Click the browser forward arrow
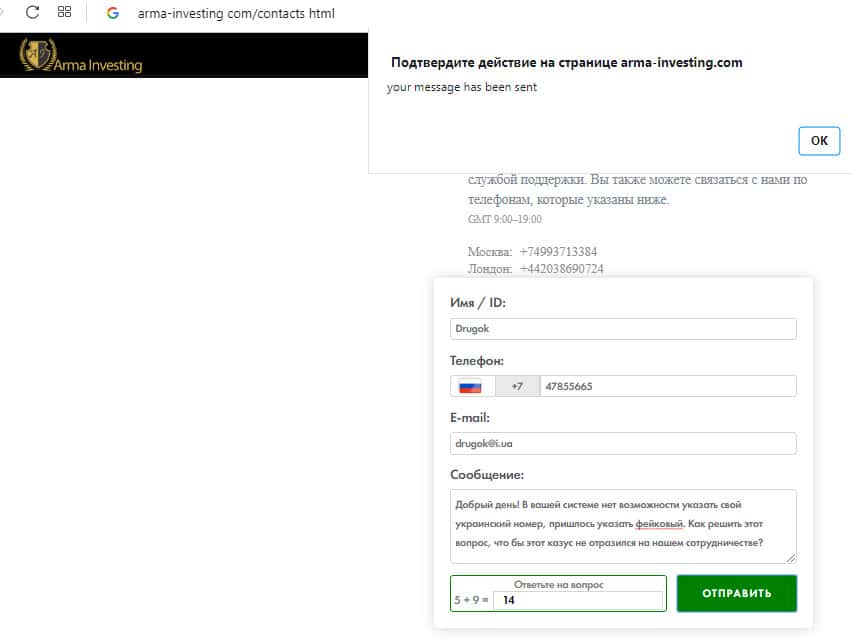The width and height of the screenshot is (851, 641). 4,13
